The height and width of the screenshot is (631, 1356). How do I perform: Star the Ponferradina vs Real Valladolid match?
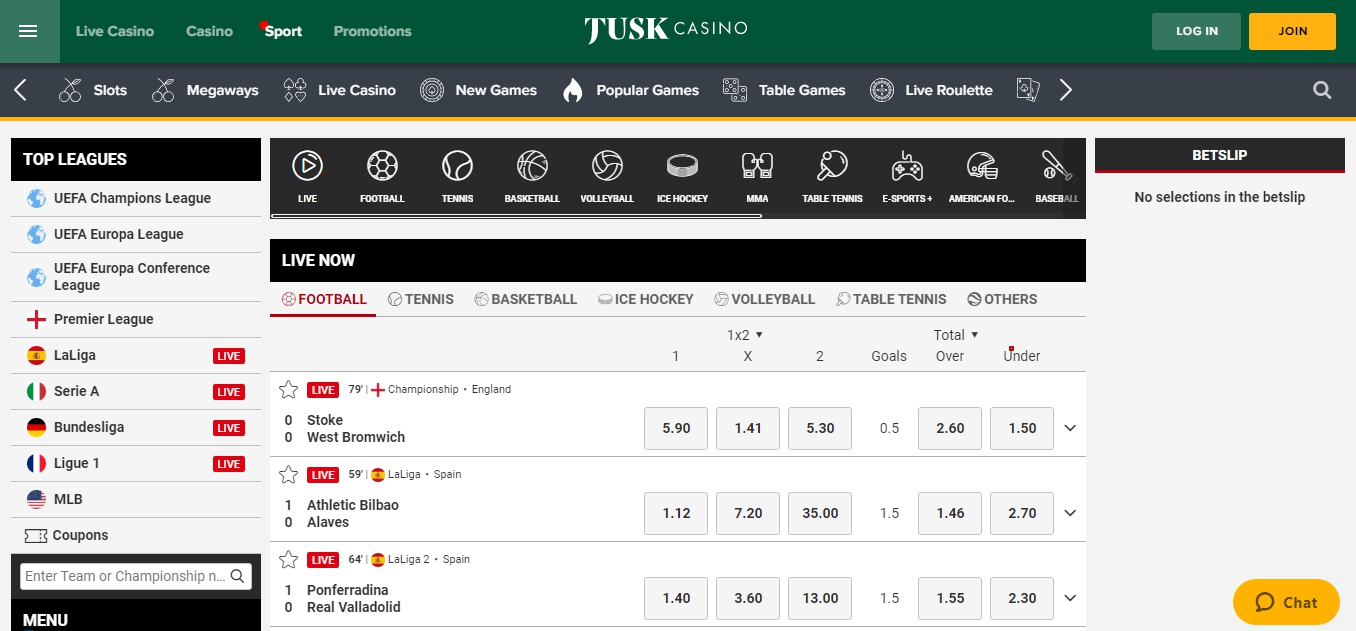tap(289, 560)
